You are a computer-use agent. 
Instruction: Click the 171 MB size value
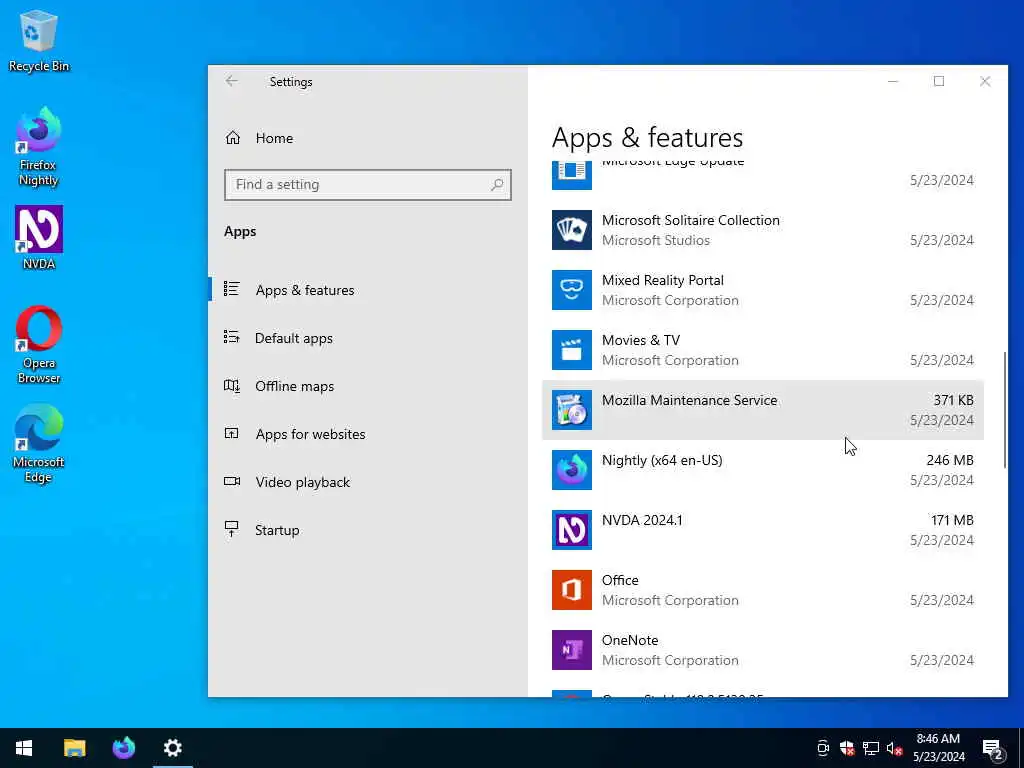(952, 520)
